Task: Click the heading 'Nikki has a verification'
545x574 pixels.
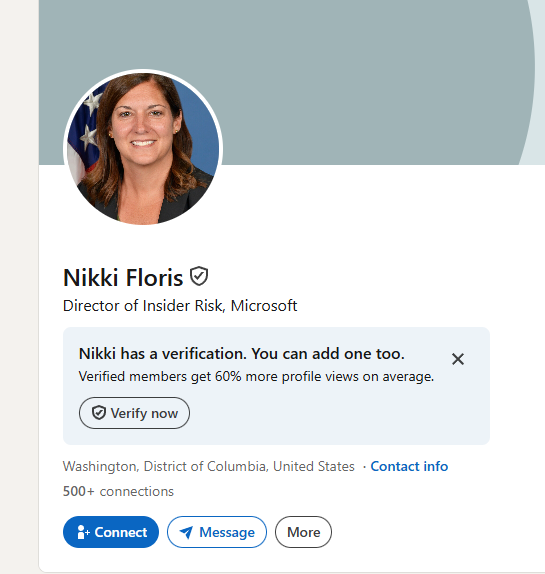Action: pyautogui.click(x=163, y=354)
